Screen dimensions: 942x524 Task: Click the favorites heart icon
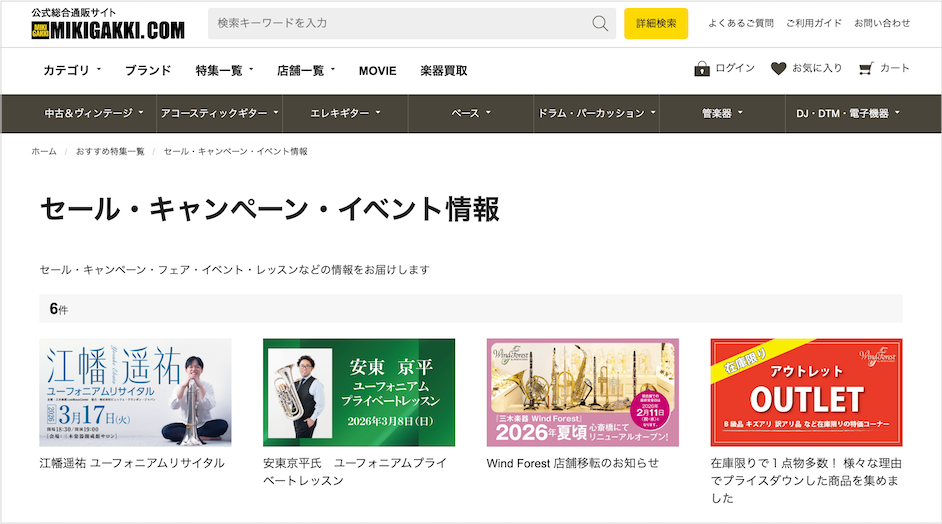[x=778, y=69]
